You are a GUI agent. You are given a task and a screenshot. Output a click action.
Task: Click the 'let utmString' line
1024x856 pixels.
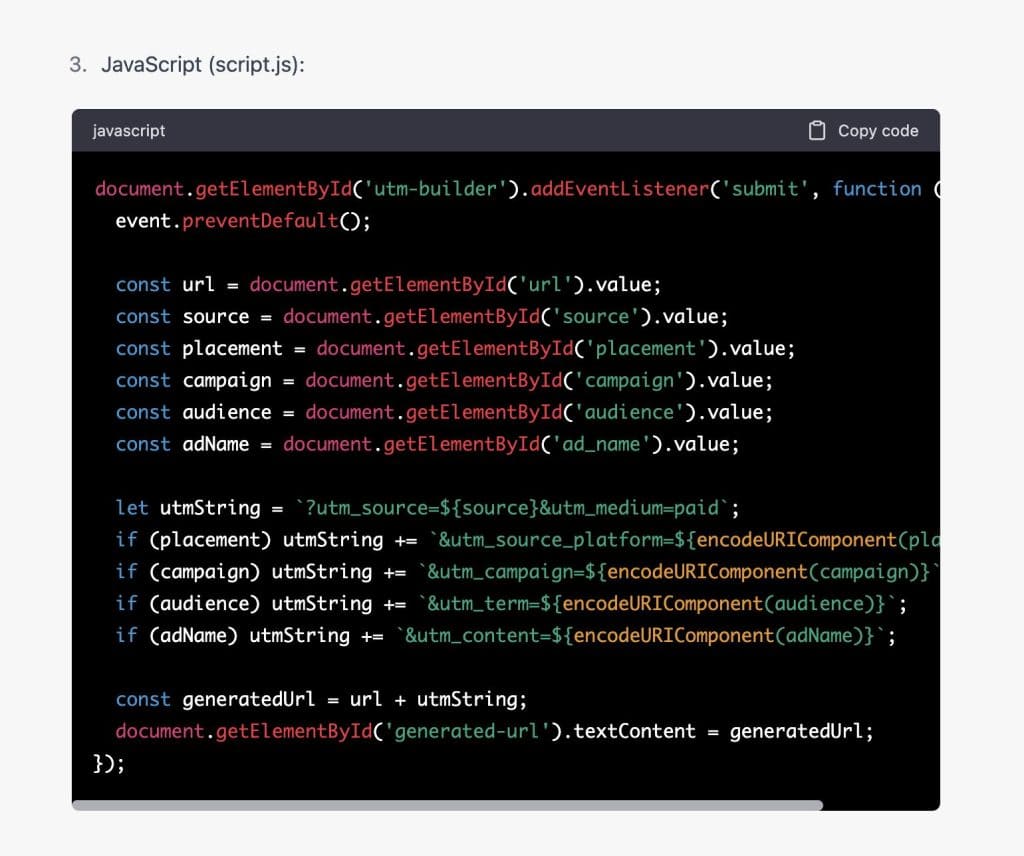(427, 508)
